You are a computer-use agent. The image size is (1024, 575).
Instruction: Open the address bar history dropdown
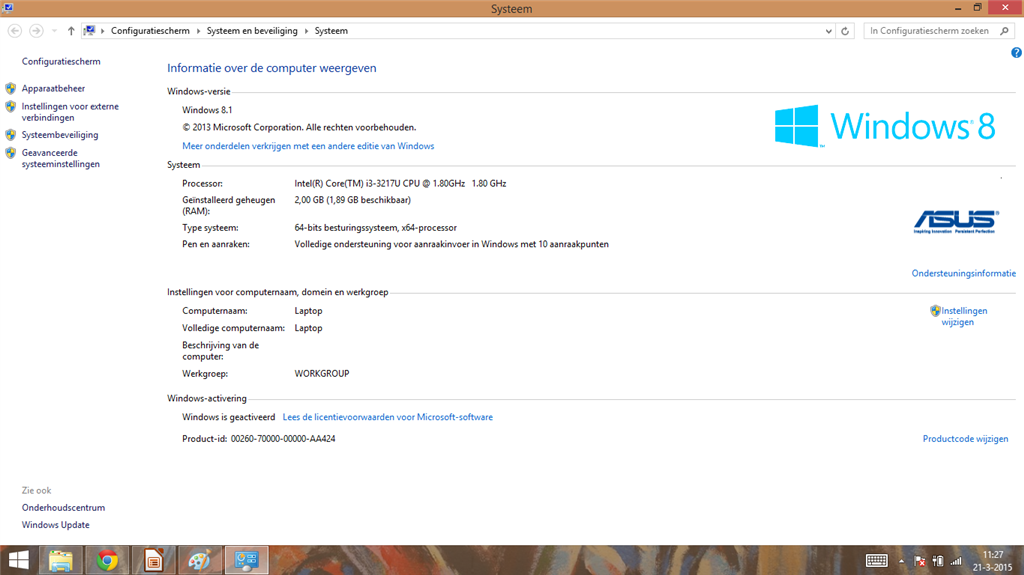828,31
